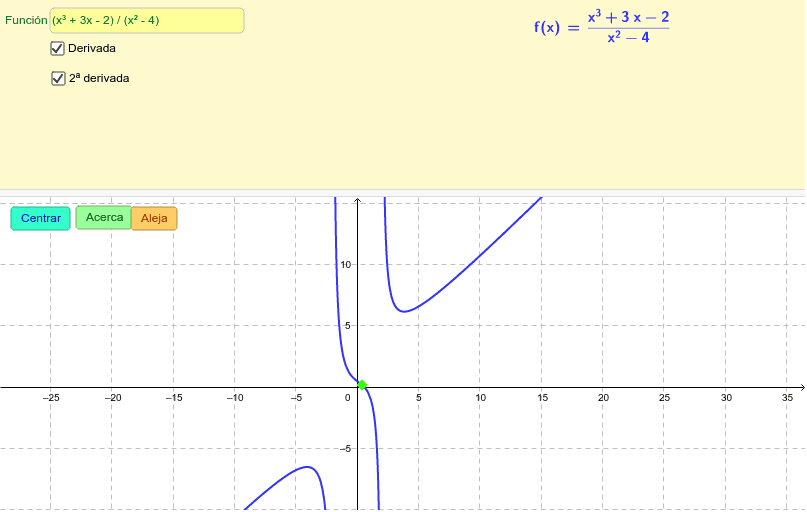Toggle the Derivada checkbox
This screenshot has width=807, height=512.
click(x=57, y=48)
